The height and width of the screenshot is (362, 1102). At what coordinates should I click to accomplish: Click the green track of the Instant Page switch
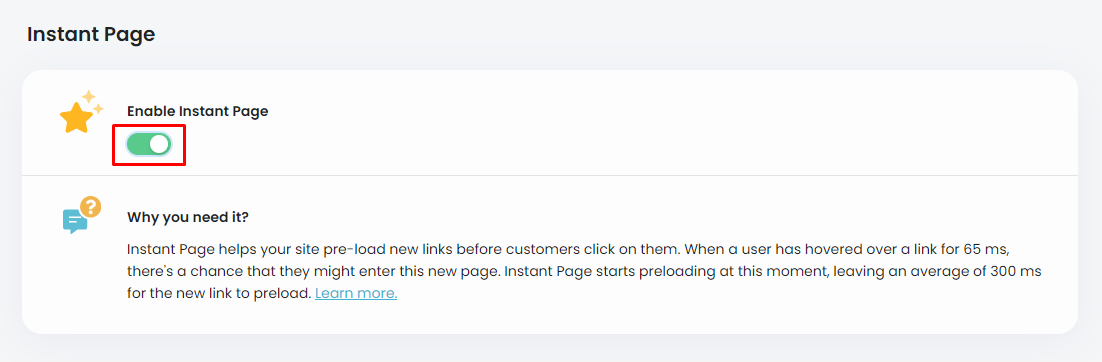[x=138, y=144]
